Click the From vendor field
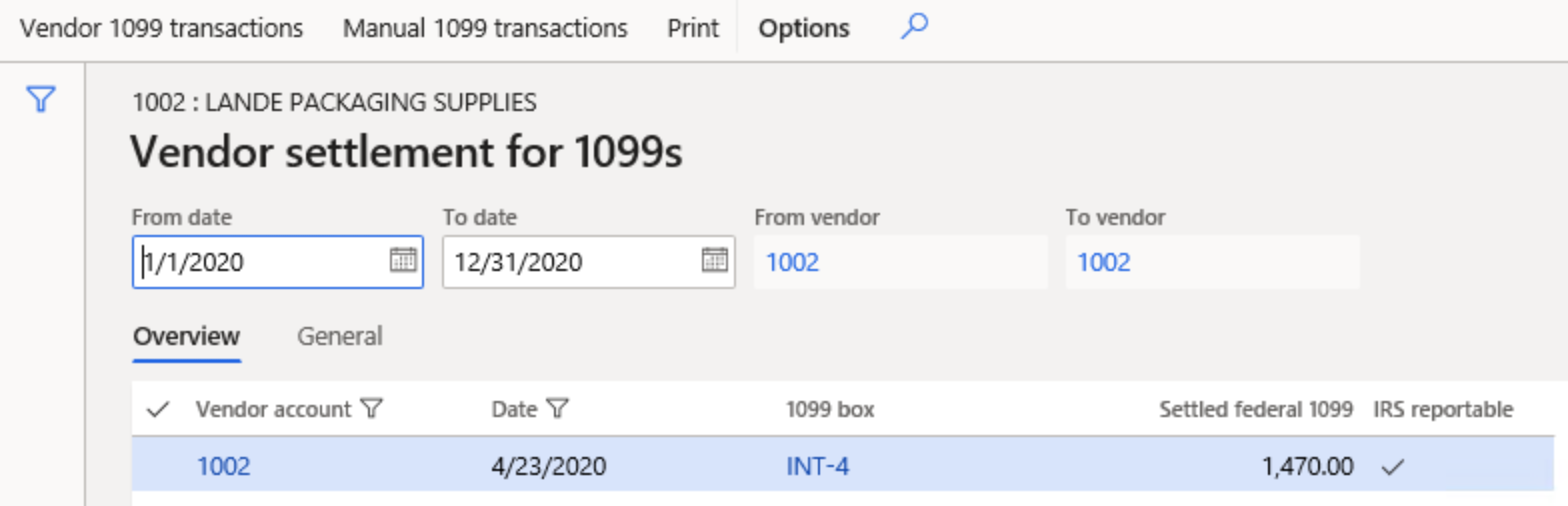Screen dimensions: 1568x506 (x=900, y=262)
